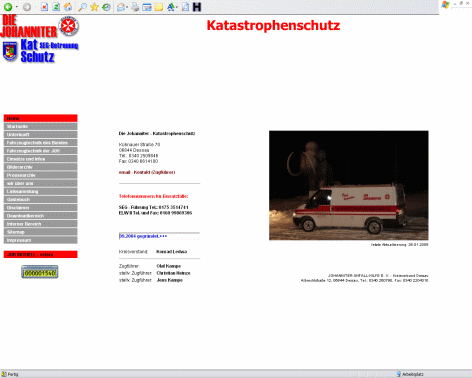Image resolution: width=472 pixels, height=378 pixels.
Task: Go back with the green Back arrow
Action: (x=8, y=7)
